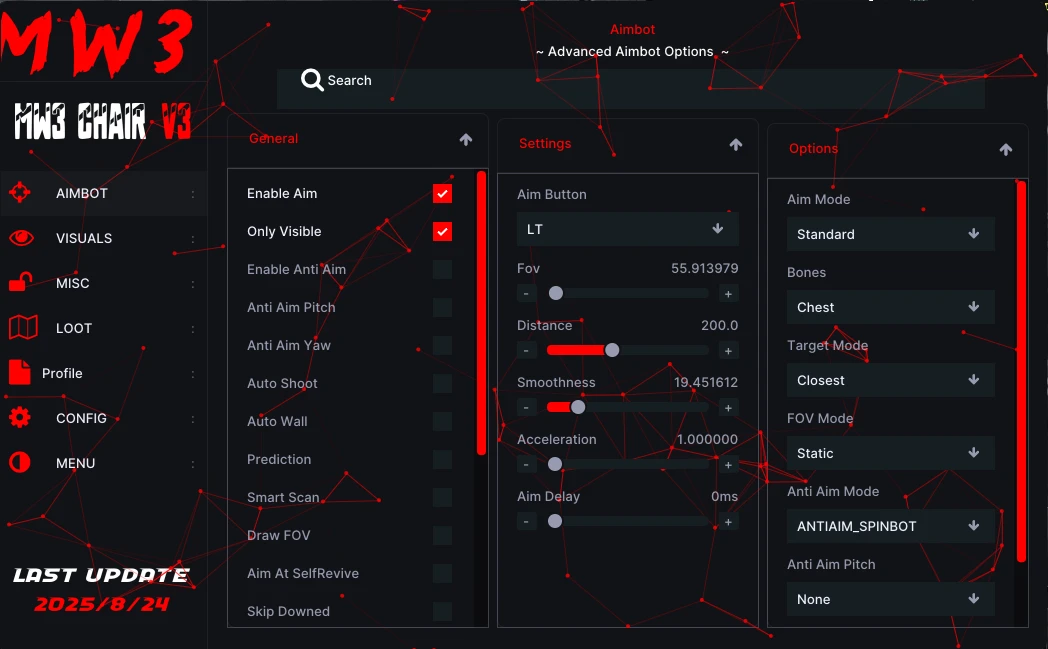Image resolution: width=1048 pixels, height=649 pixels.
Task: Uncheck the Enable Aim checkbox
Action: point(442,193)
